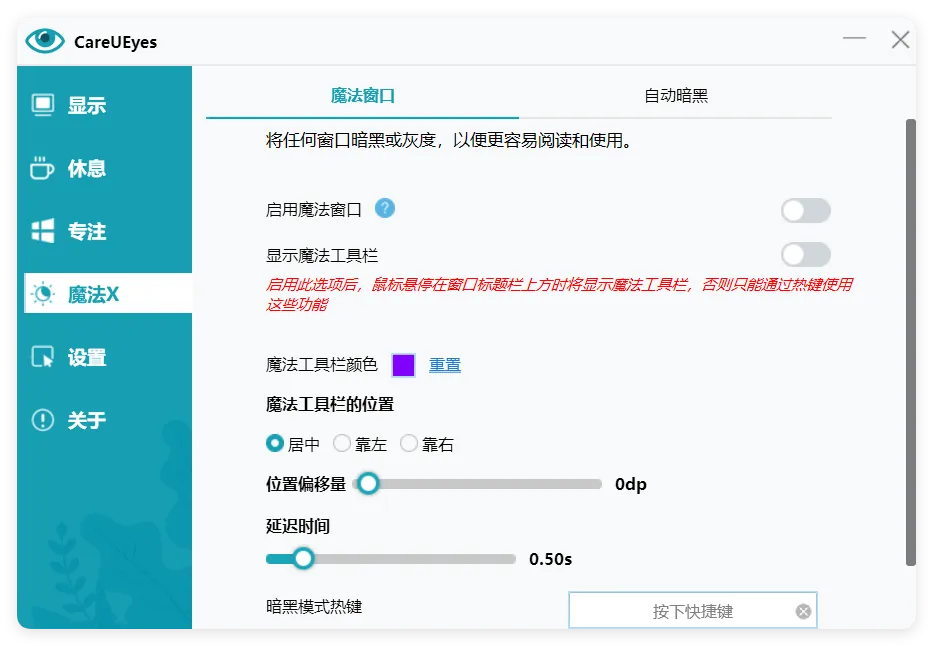Enable the 启用魔法窗口 toggle

click(806, 210)
